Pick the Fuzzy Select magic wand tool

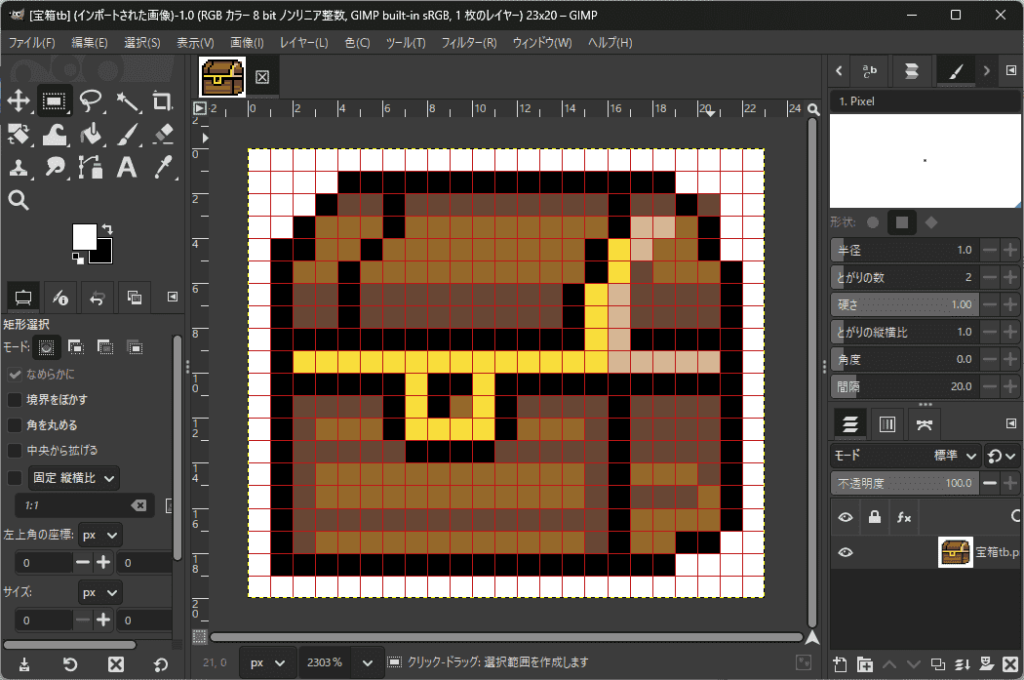[x=127, y=100]
